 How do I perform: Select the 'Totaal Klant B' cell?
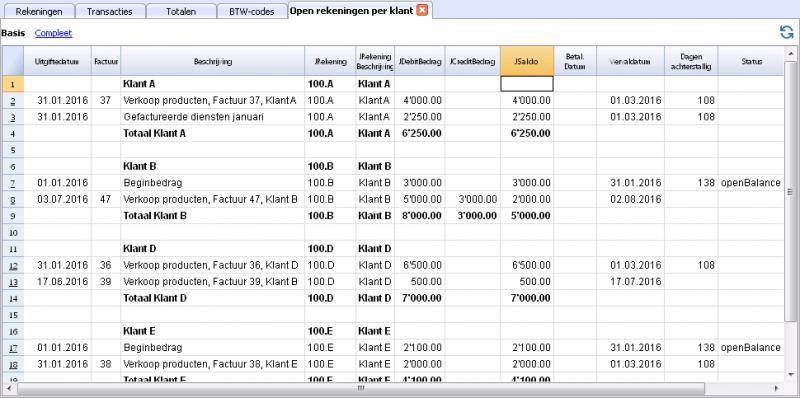coord(213,216)
